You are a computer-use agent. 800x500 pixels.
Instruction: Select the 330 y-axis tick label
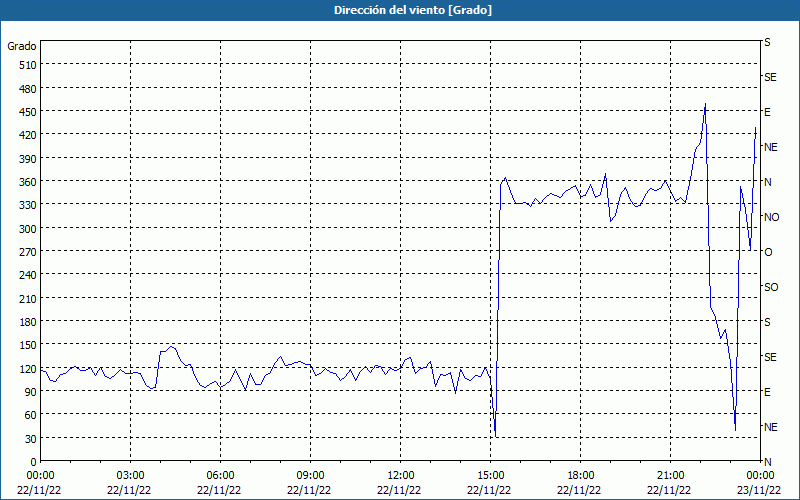pyautogui.click(x=28, y=205)
